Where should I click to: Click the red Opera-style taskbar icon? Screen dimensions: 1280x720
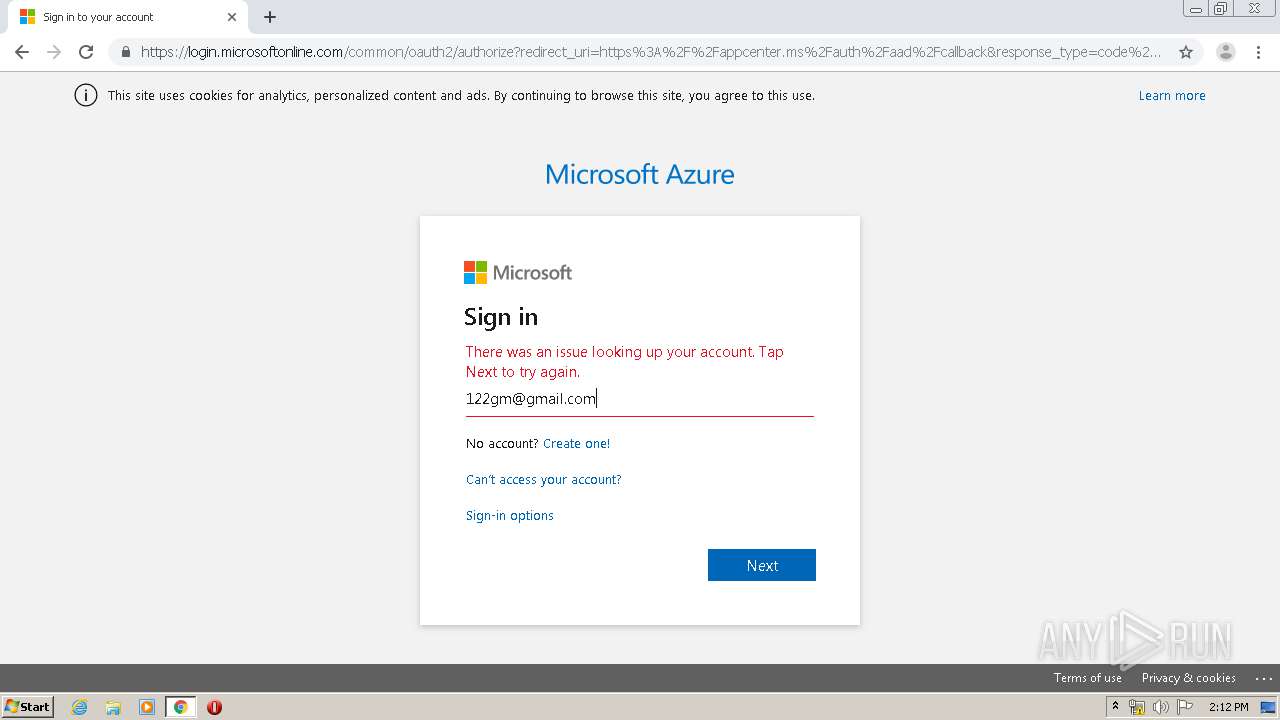[x=214, y=707]
